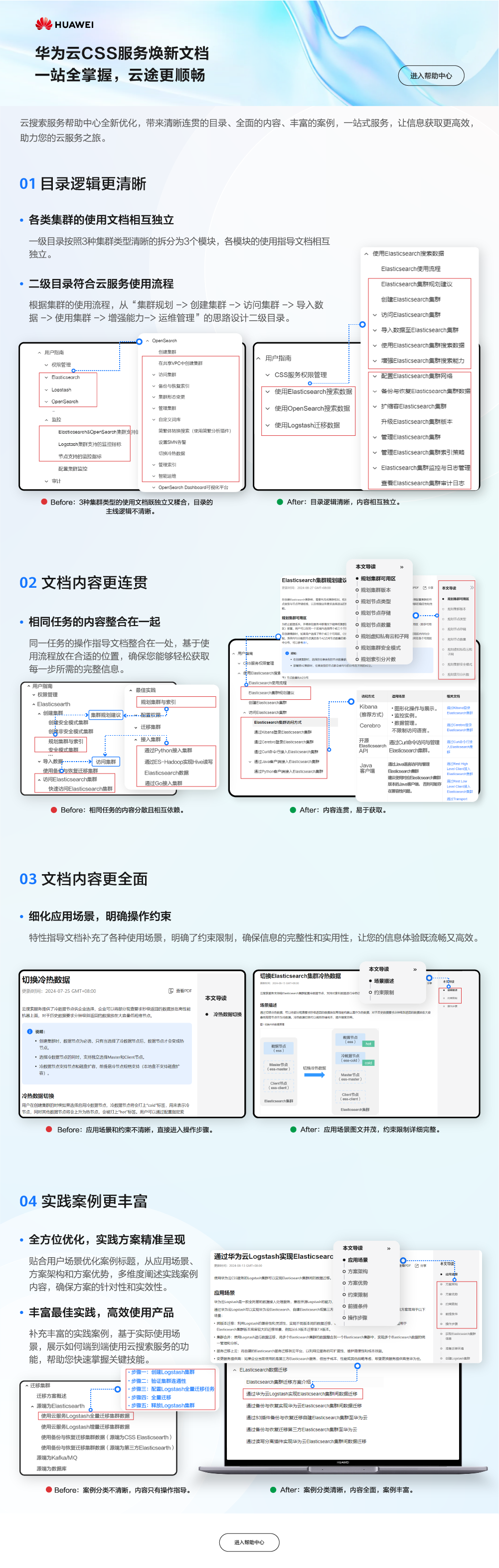Open 通过读写分离插件实现华为云Elasticsearch集群间数据迁移
499x1568 pixels.
point(306,1441)
